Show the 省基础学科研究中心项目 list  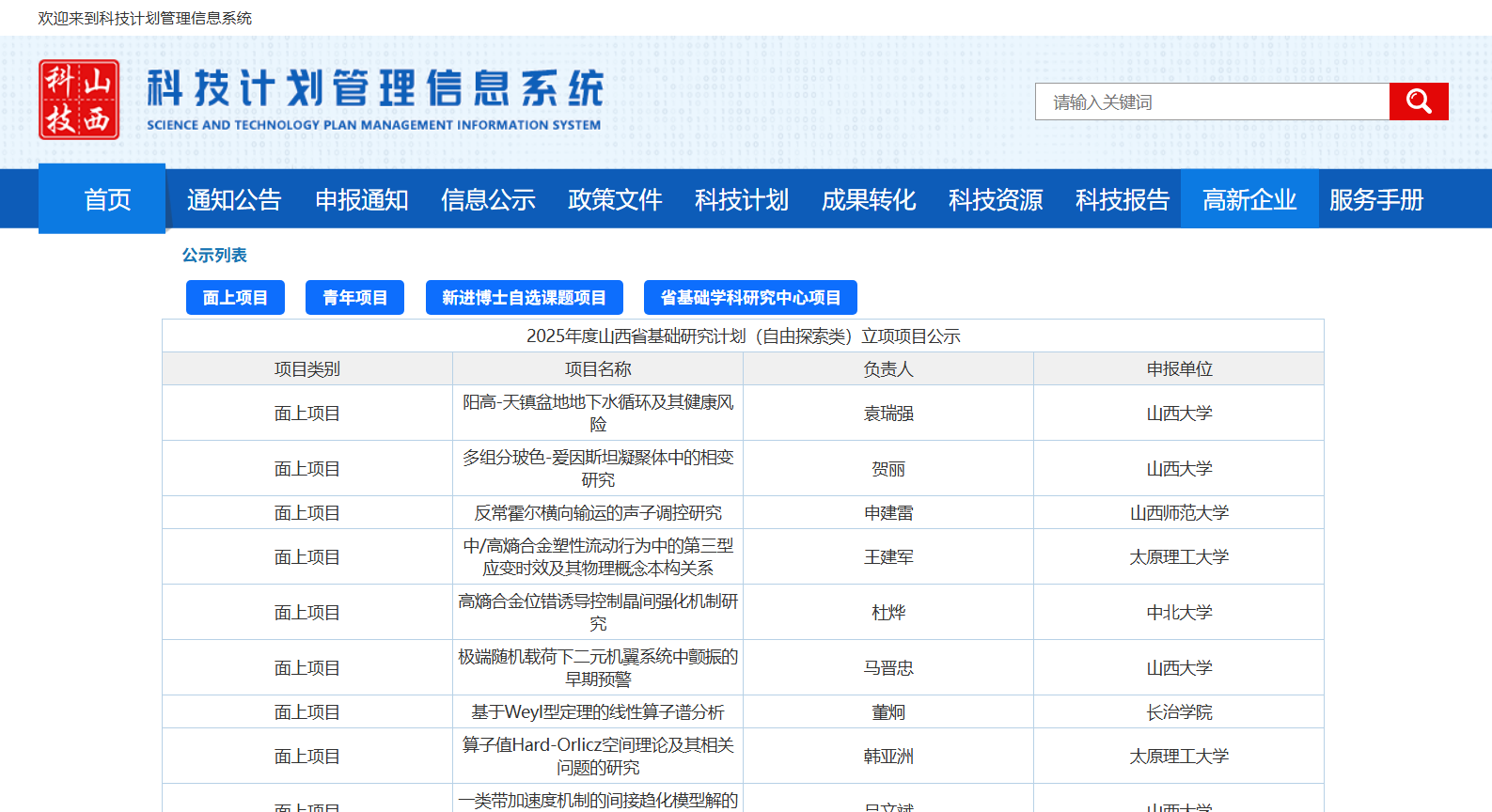pos(750,298)
